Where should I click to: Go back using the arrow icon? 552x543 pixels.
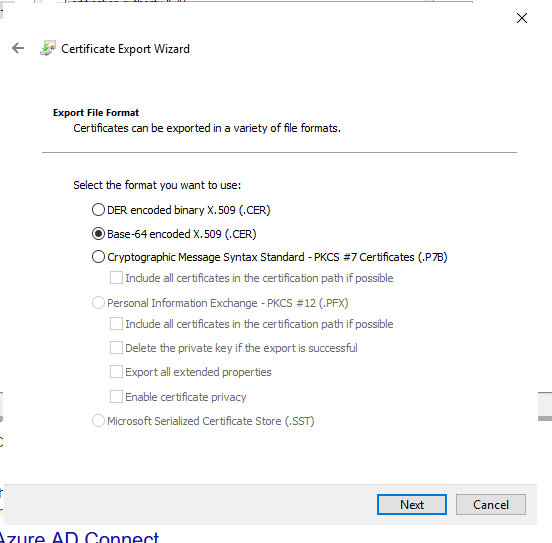[18, 48]
